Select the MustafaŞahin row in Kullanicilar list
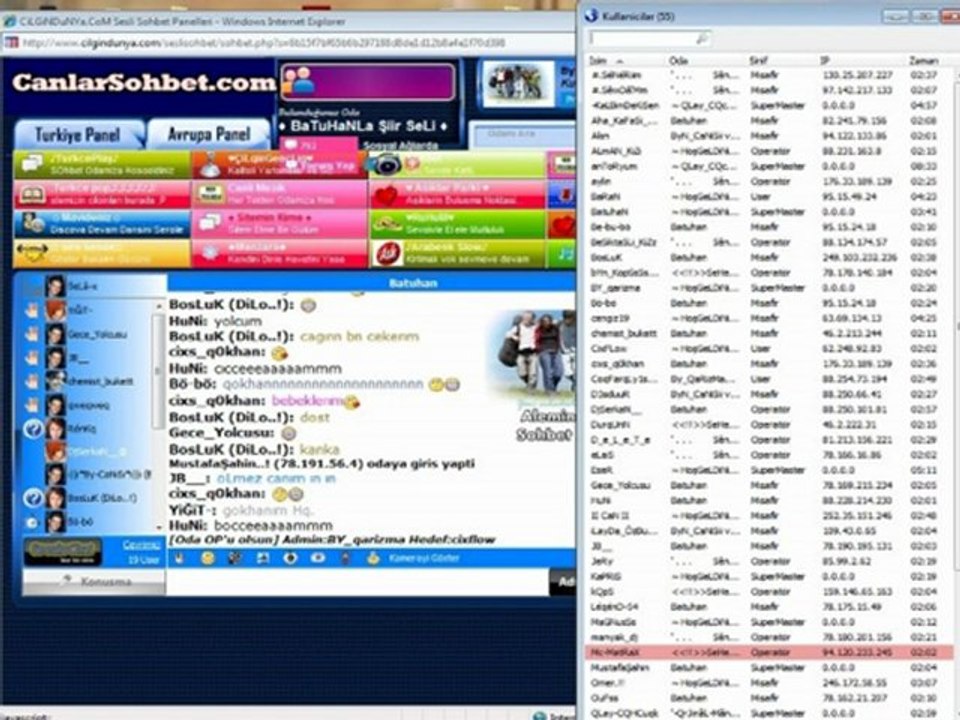This screenshot has height=720, width=960. click(769, 667)
